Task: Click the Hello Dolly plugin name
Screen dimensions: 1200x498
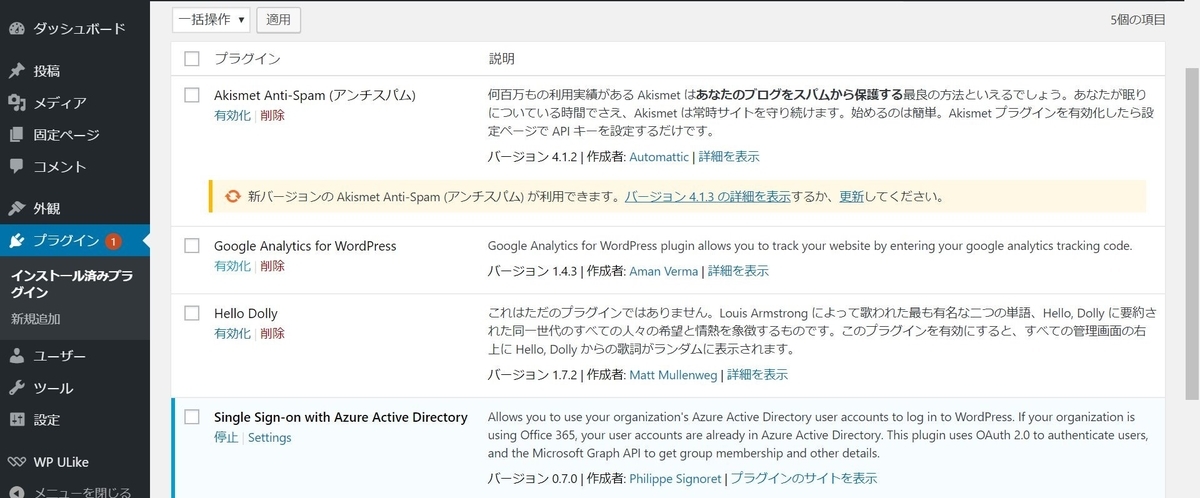Action: pyautogui.click(x=246, y=313)
